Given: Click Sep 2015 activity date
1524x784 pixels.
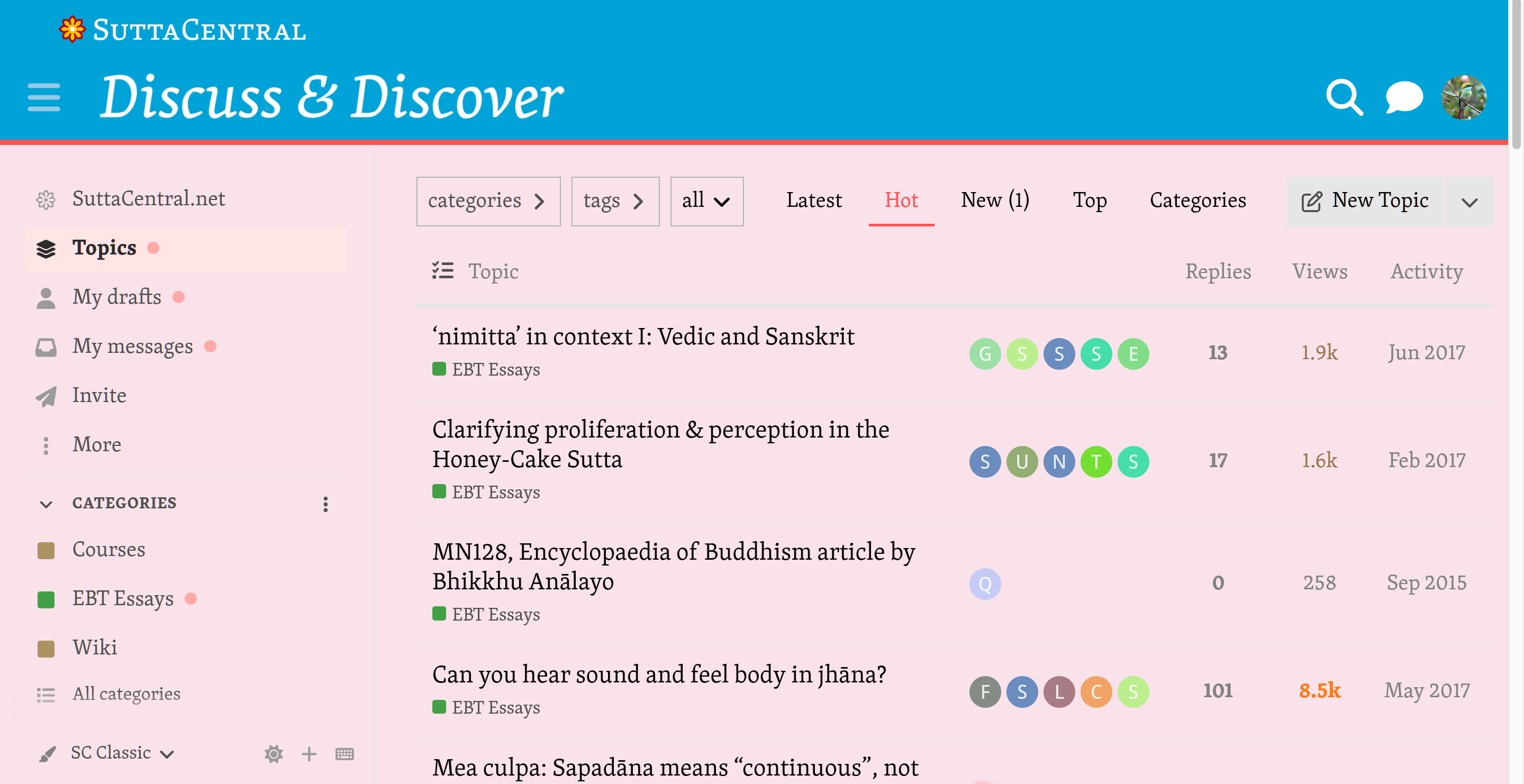Looking at the screenshot, I should click(x=1427, y=583).
